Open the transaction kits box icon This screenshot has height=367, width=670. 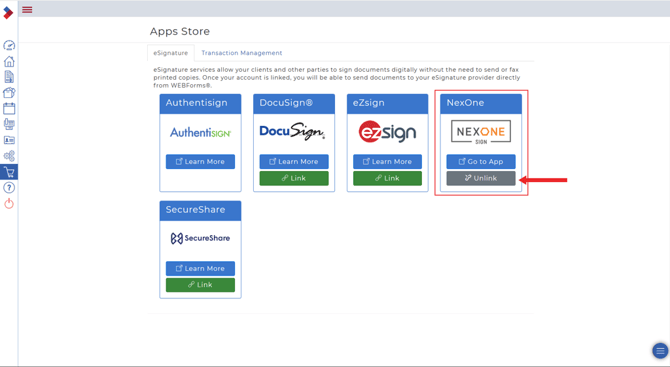[9, 93]
